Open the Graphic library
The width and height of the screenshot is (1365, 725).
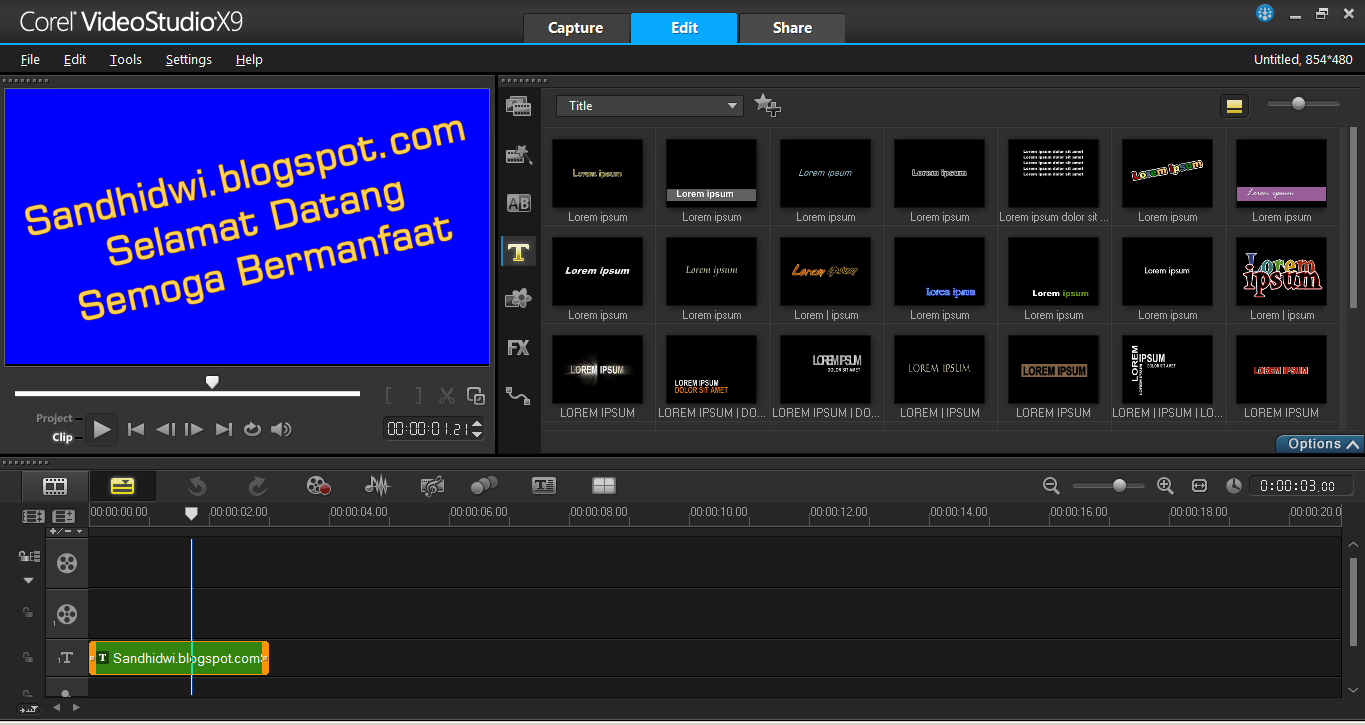518,298
